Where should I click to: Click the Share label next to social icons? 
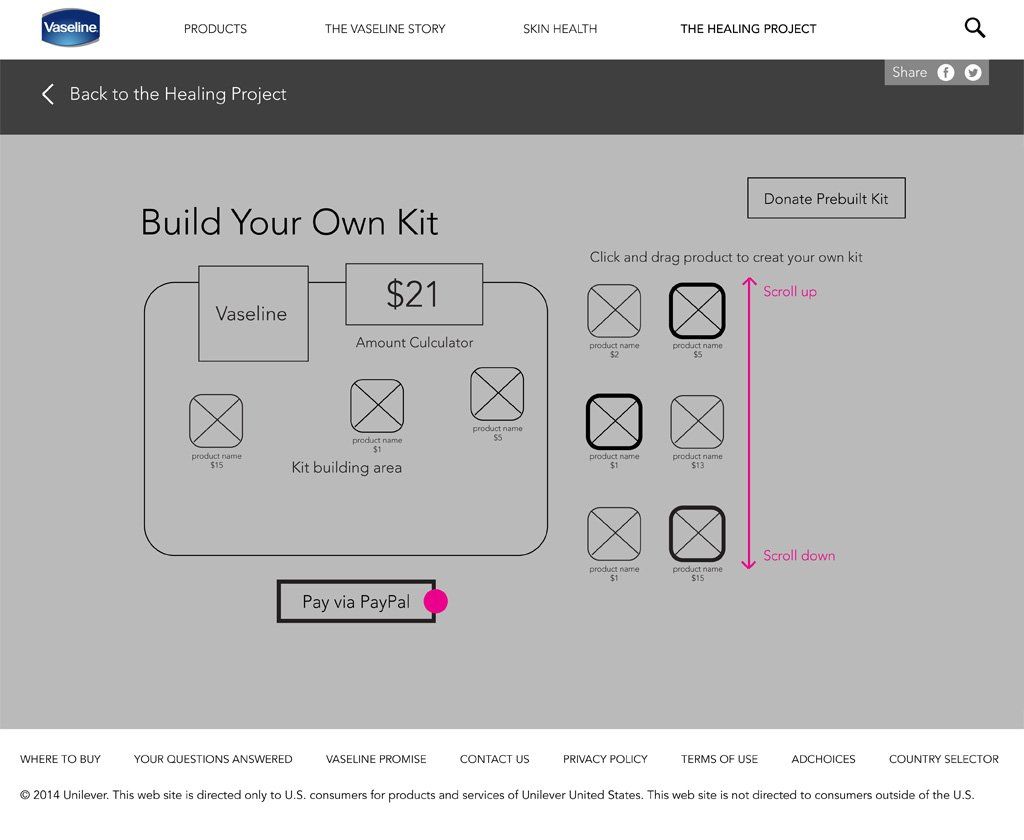pyautogui.click(x=910, y=73)
